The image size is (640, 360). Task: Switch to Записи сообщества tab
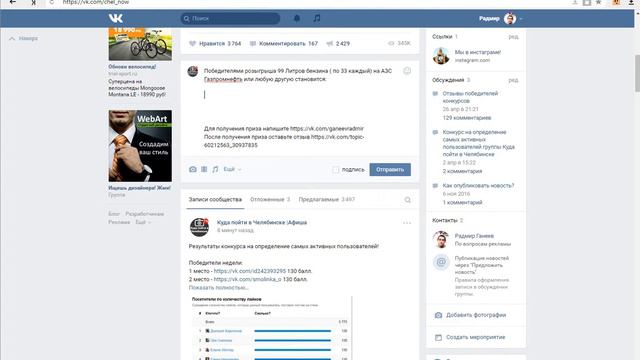click(x=215, y=200)
